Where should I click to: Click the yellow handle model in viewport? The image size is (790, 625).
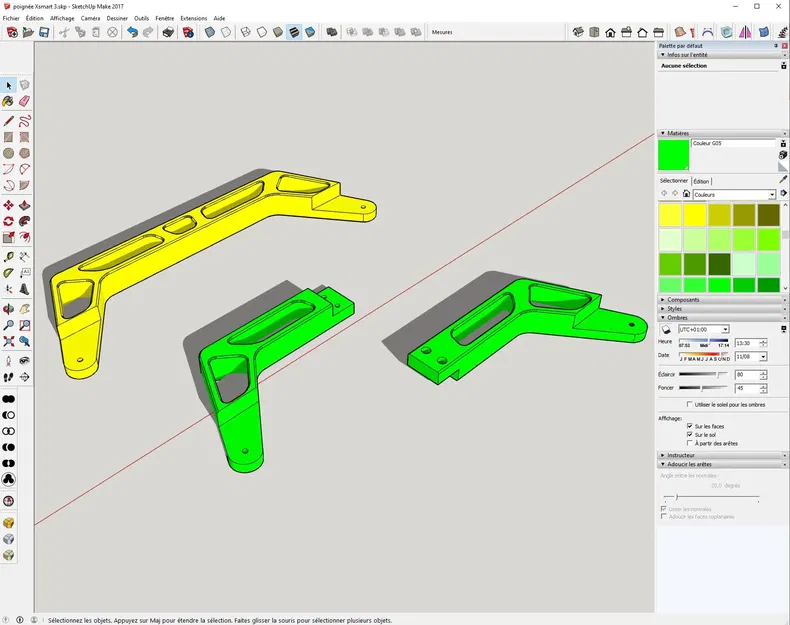[x=191, y=237]
